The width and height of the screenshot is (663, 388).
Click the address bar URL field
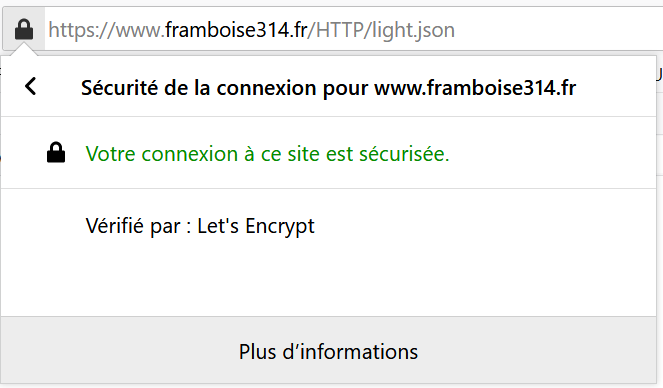[x=353, y=30]
